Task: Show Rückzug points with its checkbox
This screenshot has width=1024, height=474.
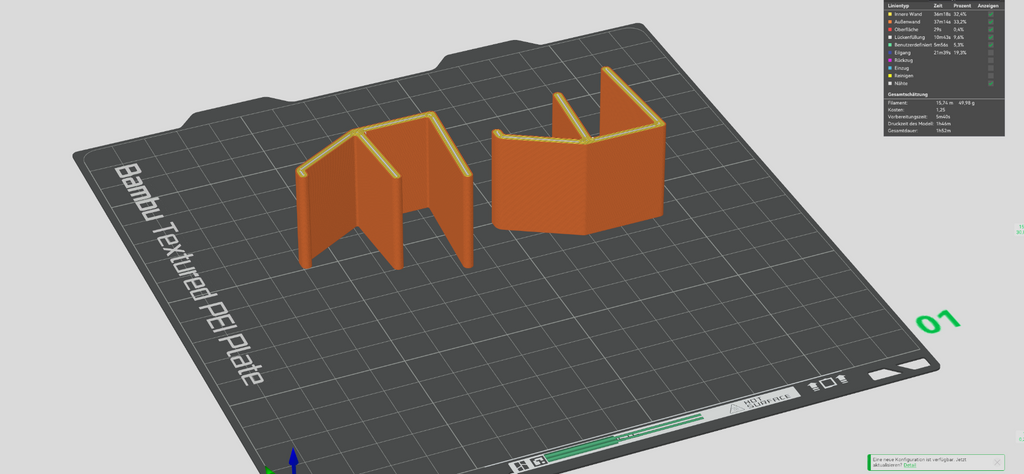Action: coord(991,60)
